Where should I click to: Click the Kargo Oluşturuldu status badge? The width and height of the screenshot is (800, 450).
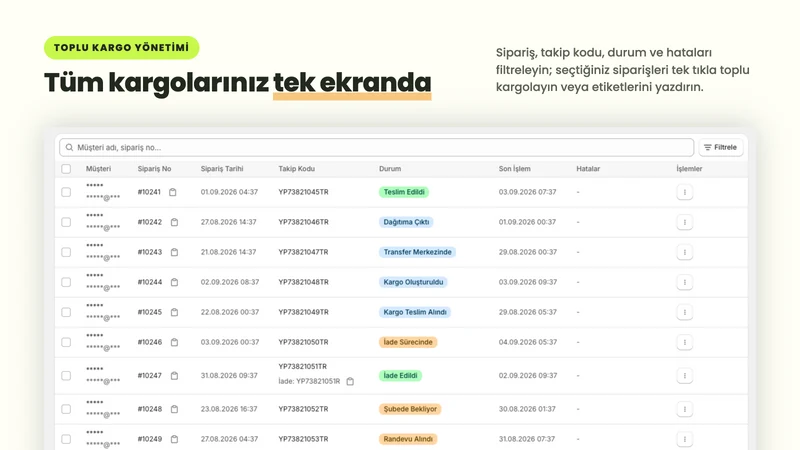pyautogui.click(x=413, y=282)
